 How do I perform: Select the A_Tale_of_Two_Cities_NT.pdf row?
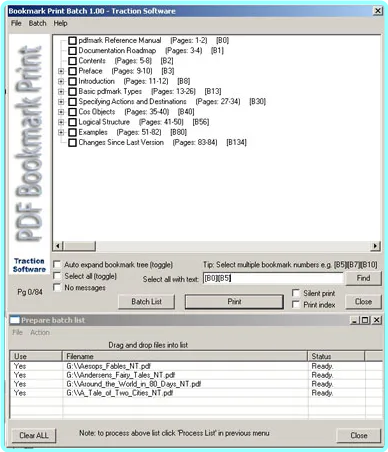[x=196, y=393]
